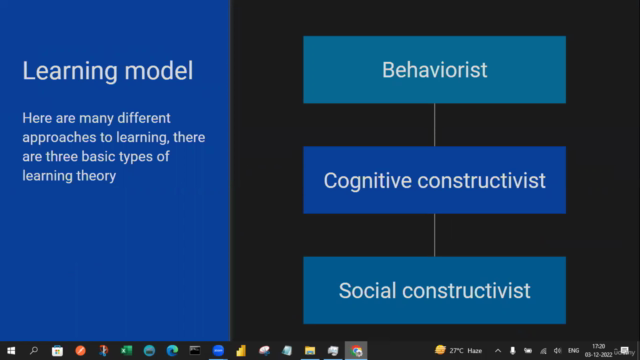Select the Cognitive constructivist box
This screenshot has height=360, width=640.
point(434,180)
